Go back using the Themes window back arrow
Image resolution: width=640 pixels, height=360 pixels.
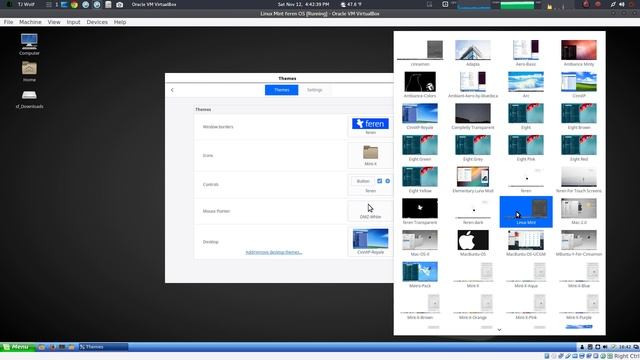[x=172, y=90]
